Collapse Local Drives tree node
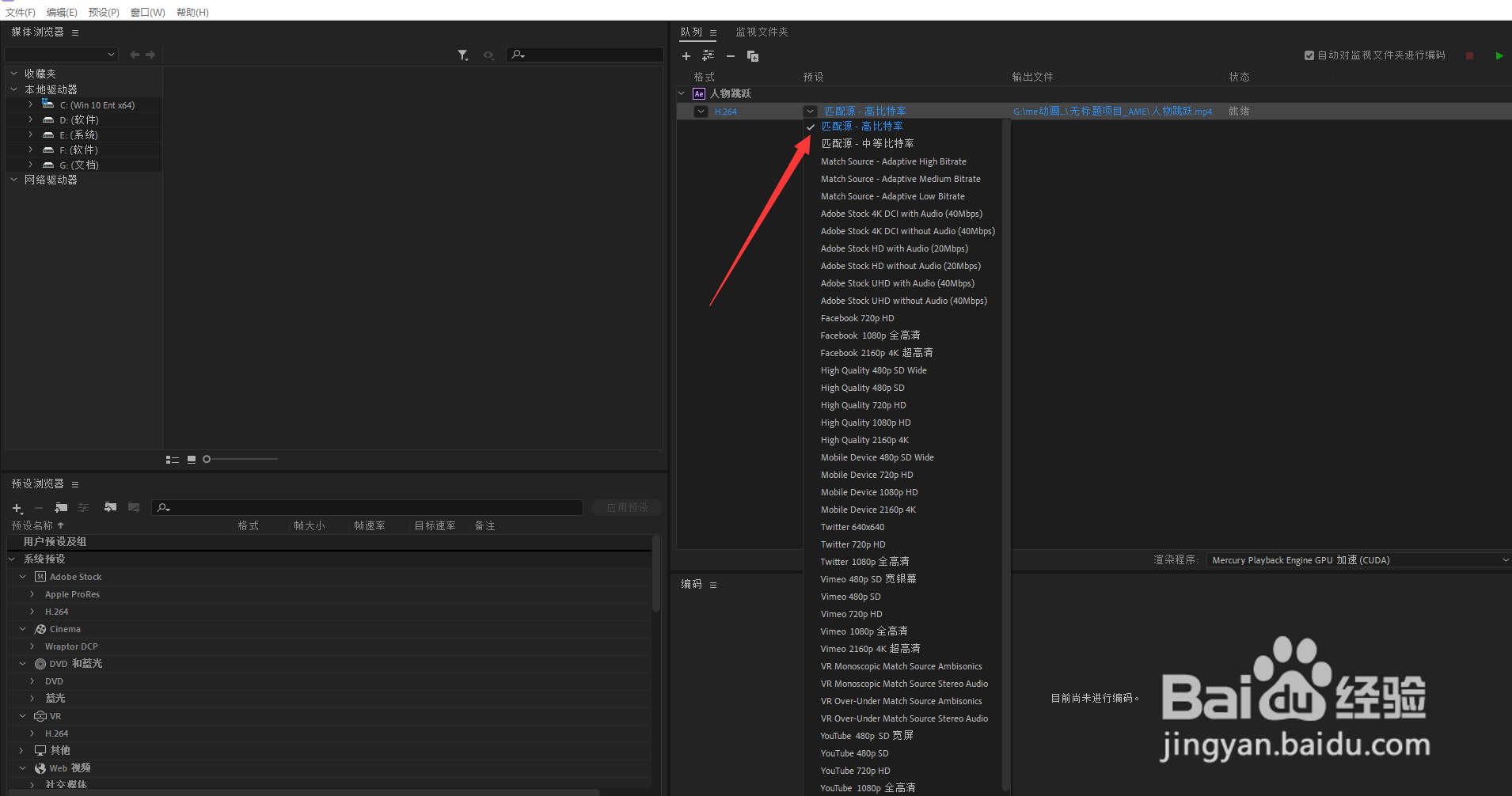Viewport: 1512px width, 796px height. pyautogui.click(x=13, y=90)
